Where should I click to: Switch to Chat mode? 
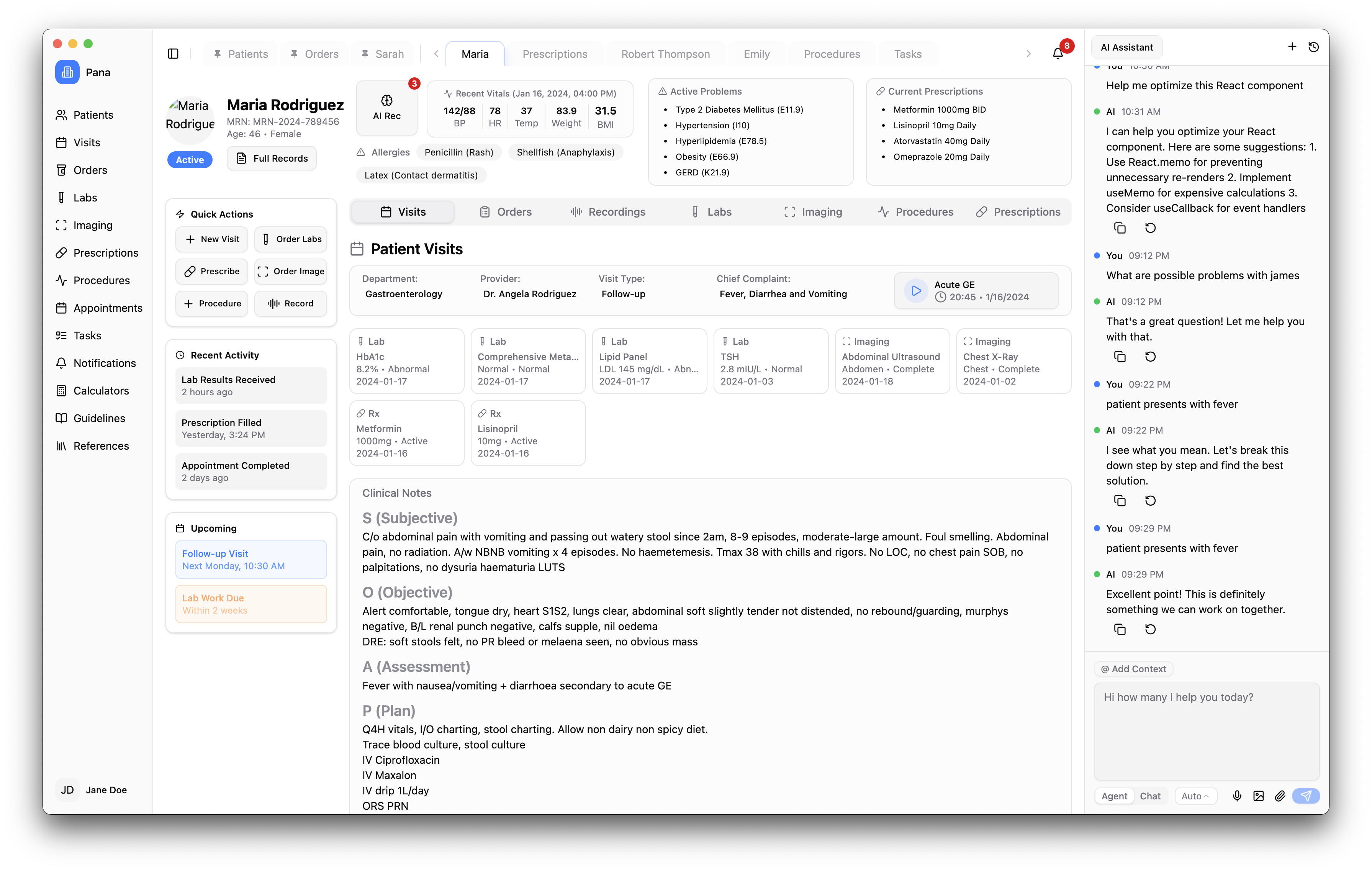pyautogui.click(x=1150, y=796)
